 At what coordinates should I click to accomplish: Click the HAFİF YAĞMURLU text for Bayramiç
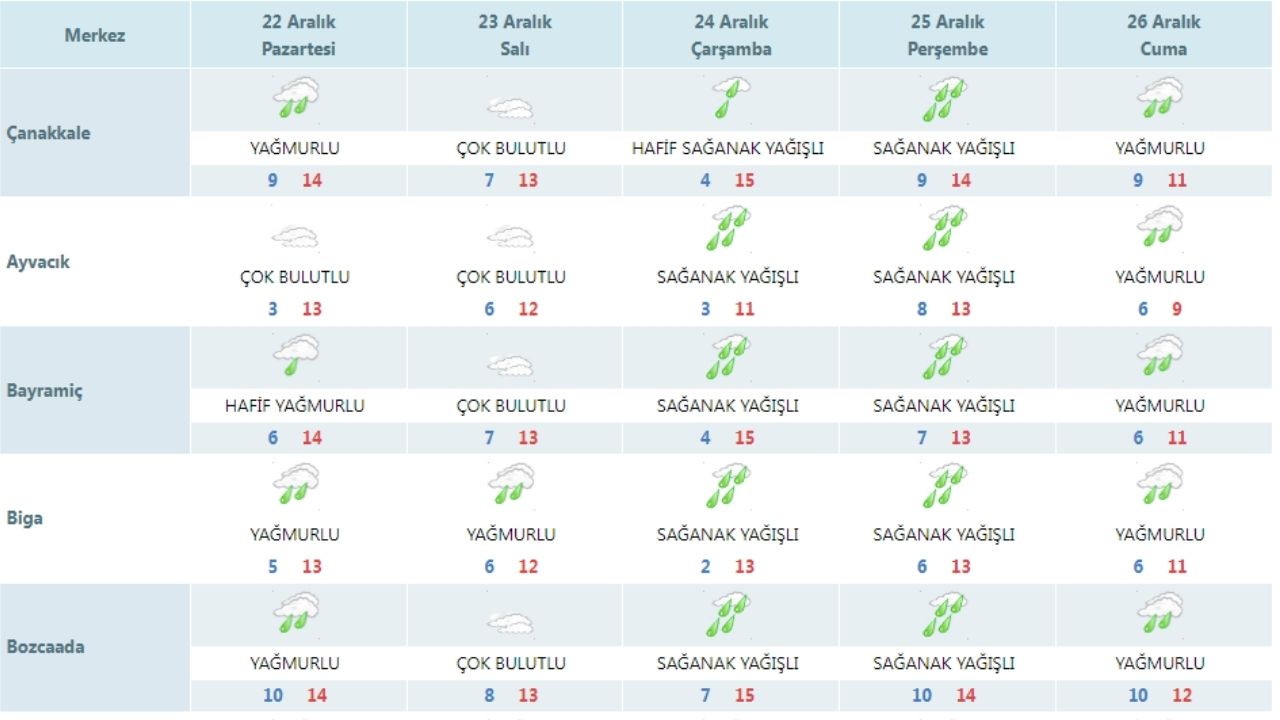(294, 406)
